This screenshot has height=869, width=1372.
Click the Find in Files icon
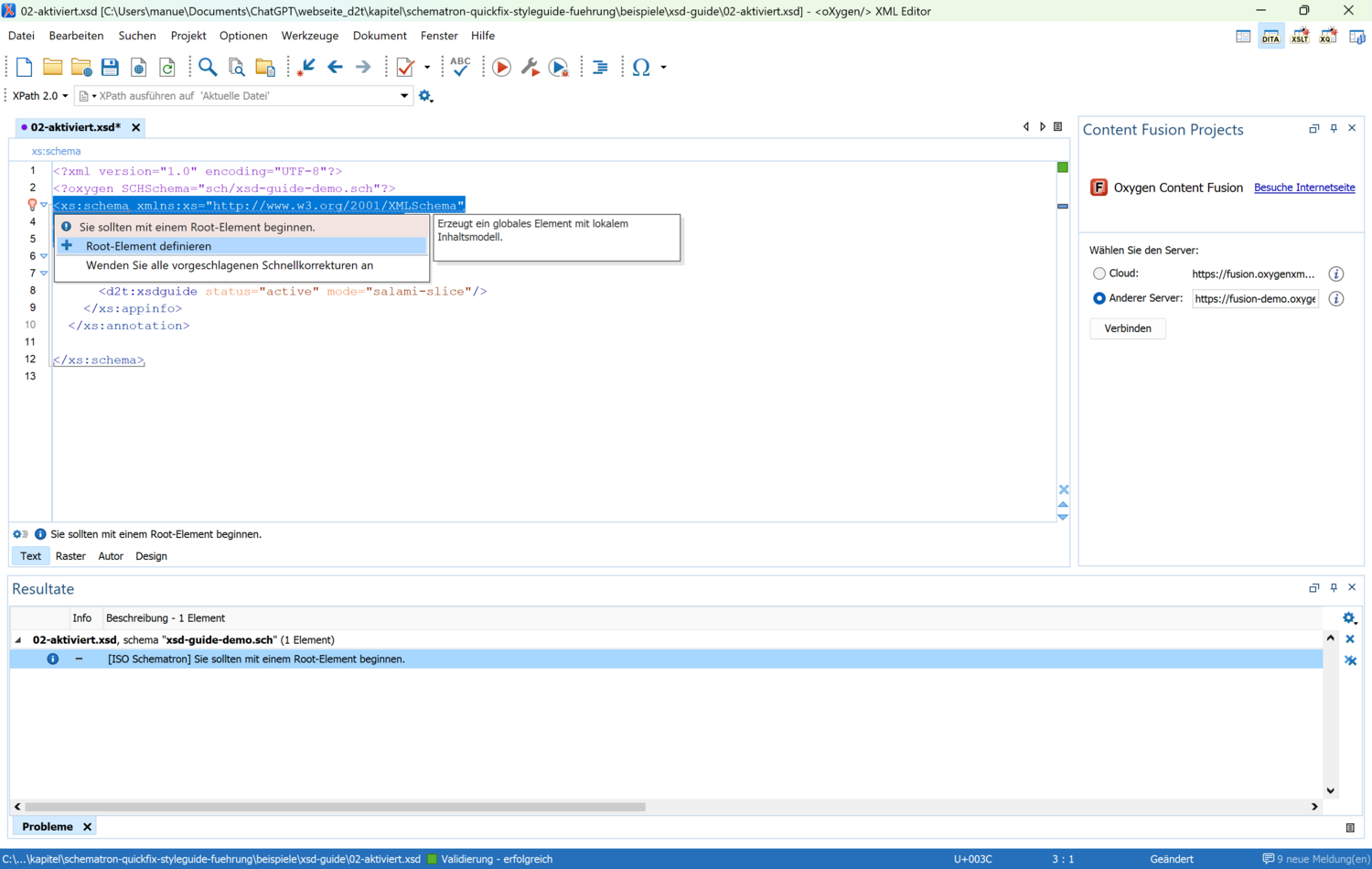pos(237,67)
